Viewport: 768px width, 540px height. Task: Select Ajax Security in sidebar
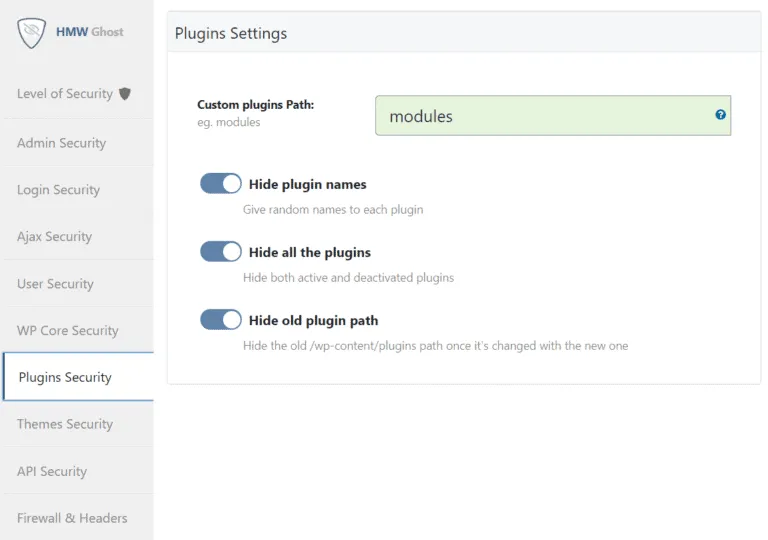[54, 237]
